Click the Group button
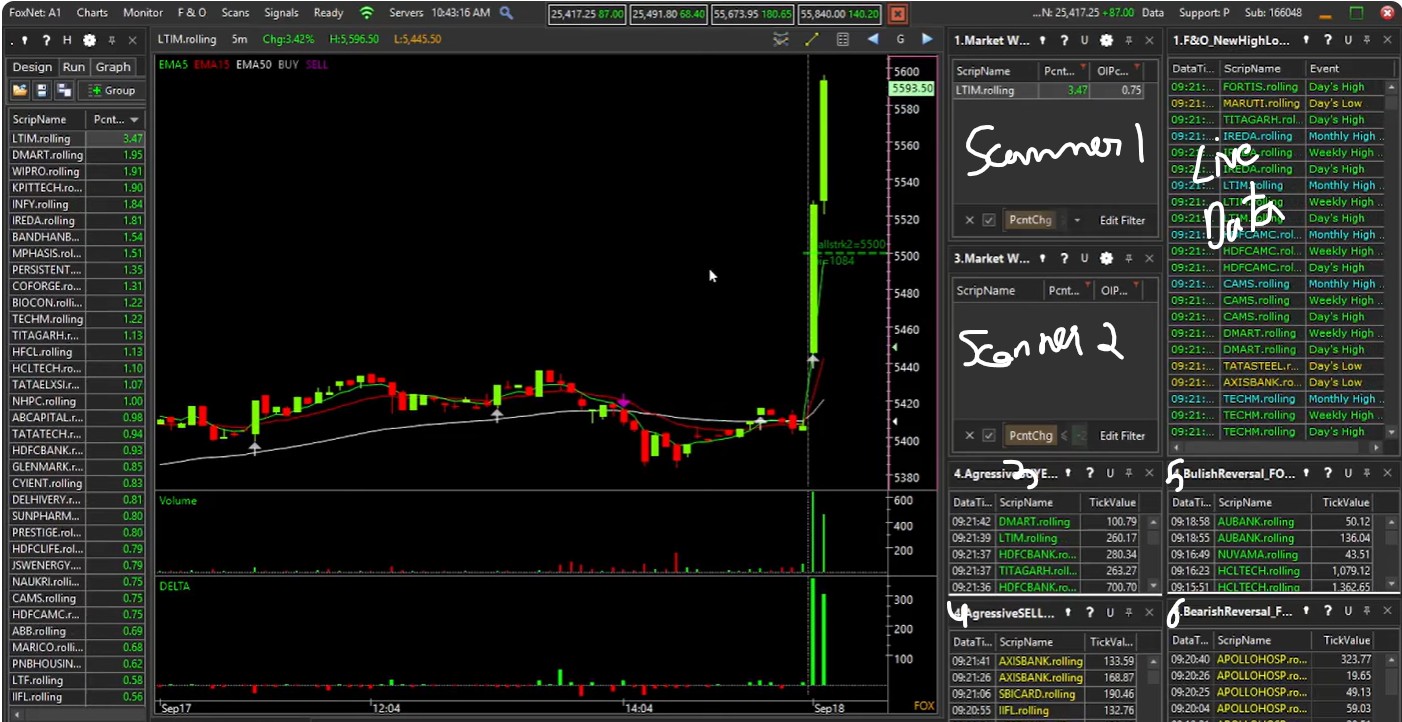The image size is (1402, 722). [x=111, y=90]
